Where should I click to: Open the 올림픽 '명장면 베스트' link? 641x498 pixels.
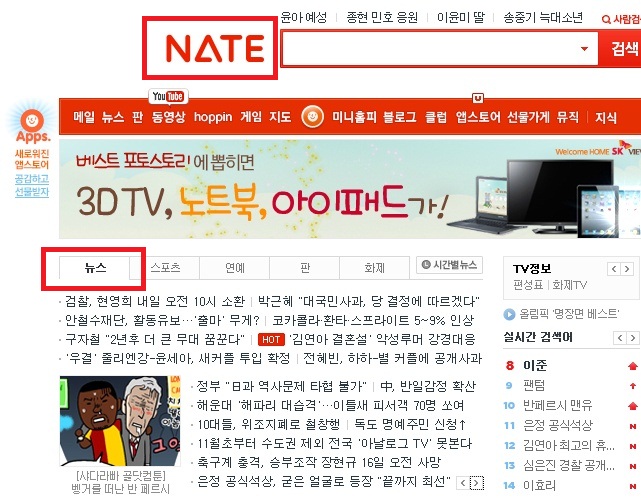[569, 314]
